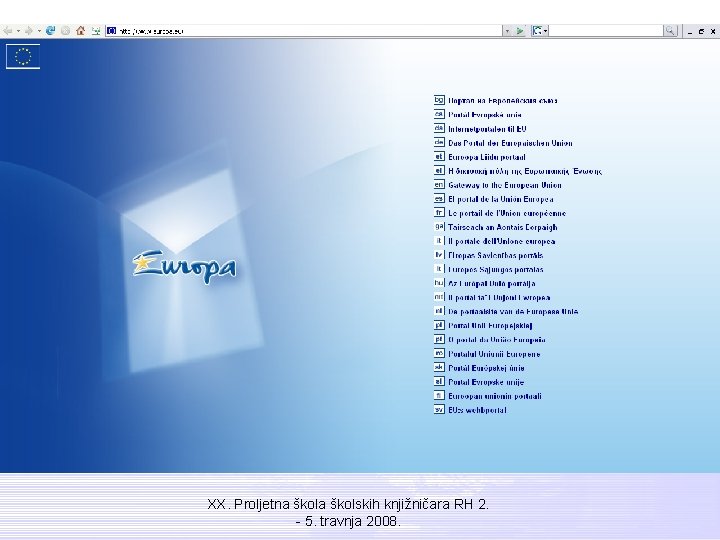The width and height of the screenshot is (720, 540).
Task: Click the 'da' language code box
Action: click(439, 128)
